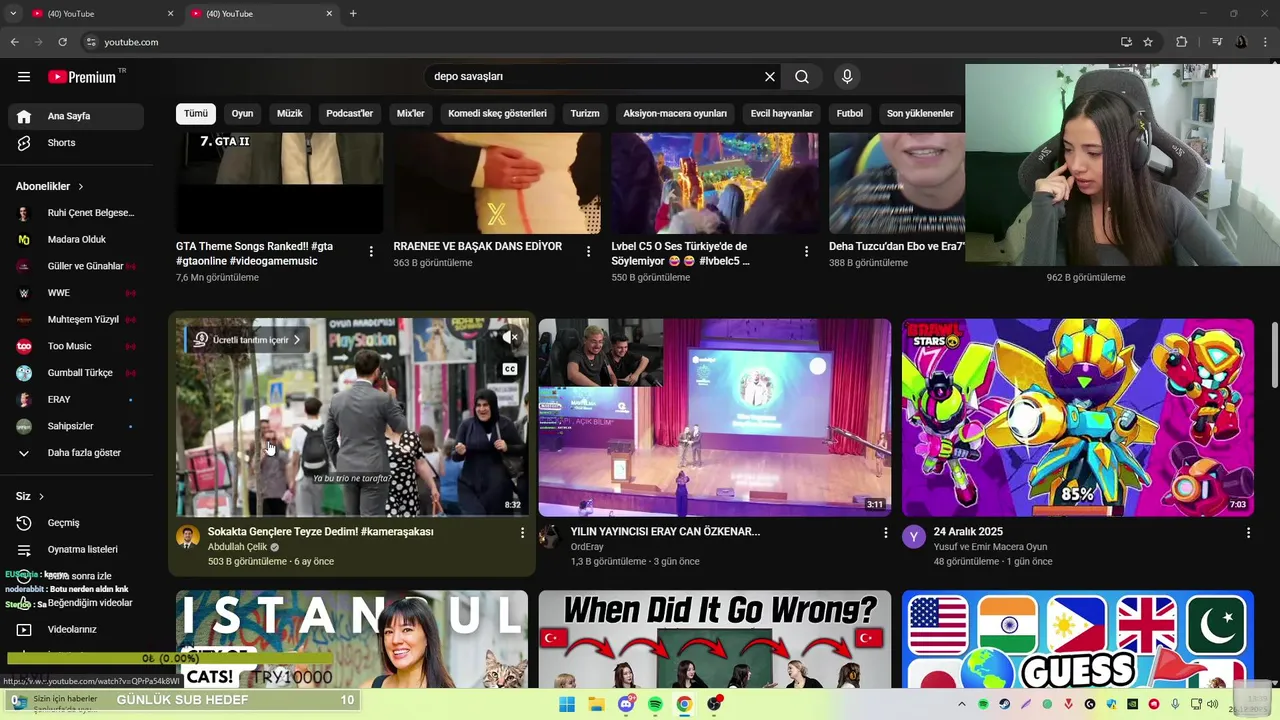This screenshot has height=720, width=1280.
Task: Expand Daha fazla göster subscriptions
Action: 76,453
